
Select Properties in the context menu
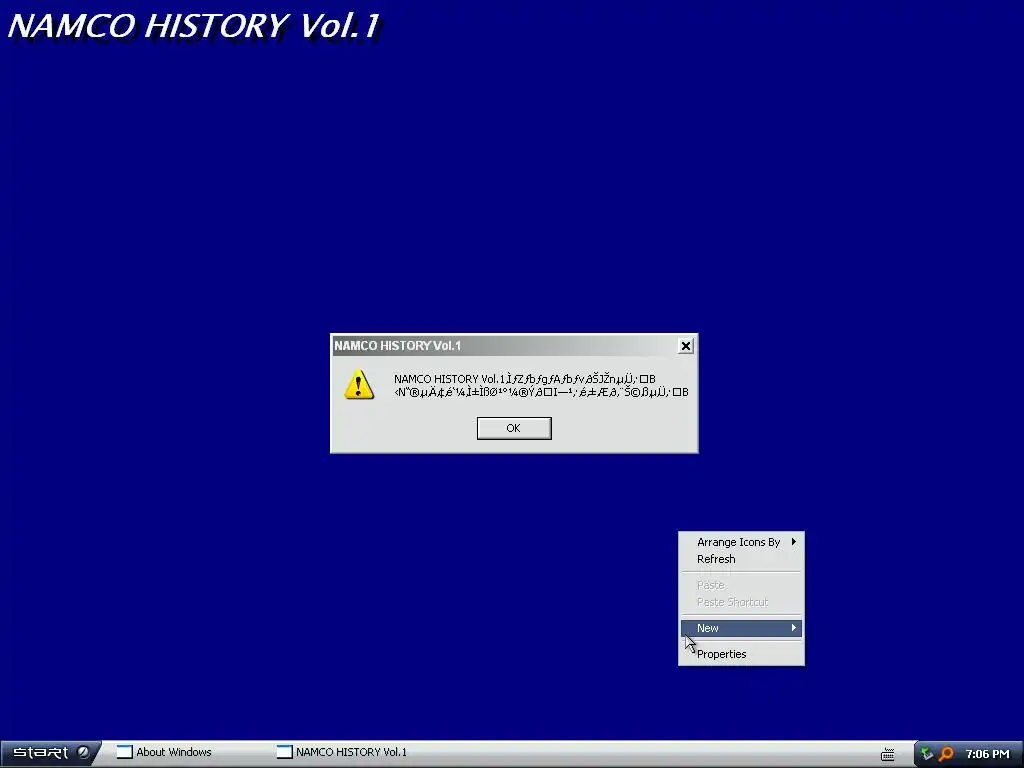click(741, 654)
